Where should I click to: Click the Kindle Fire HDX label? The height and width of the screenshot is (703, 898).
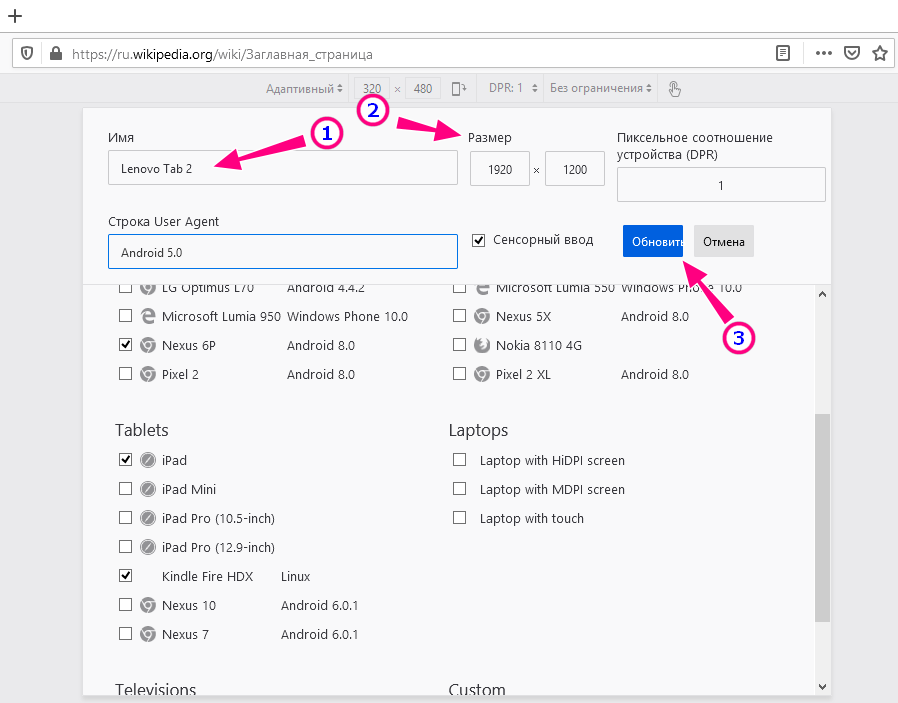coord(207,576)
